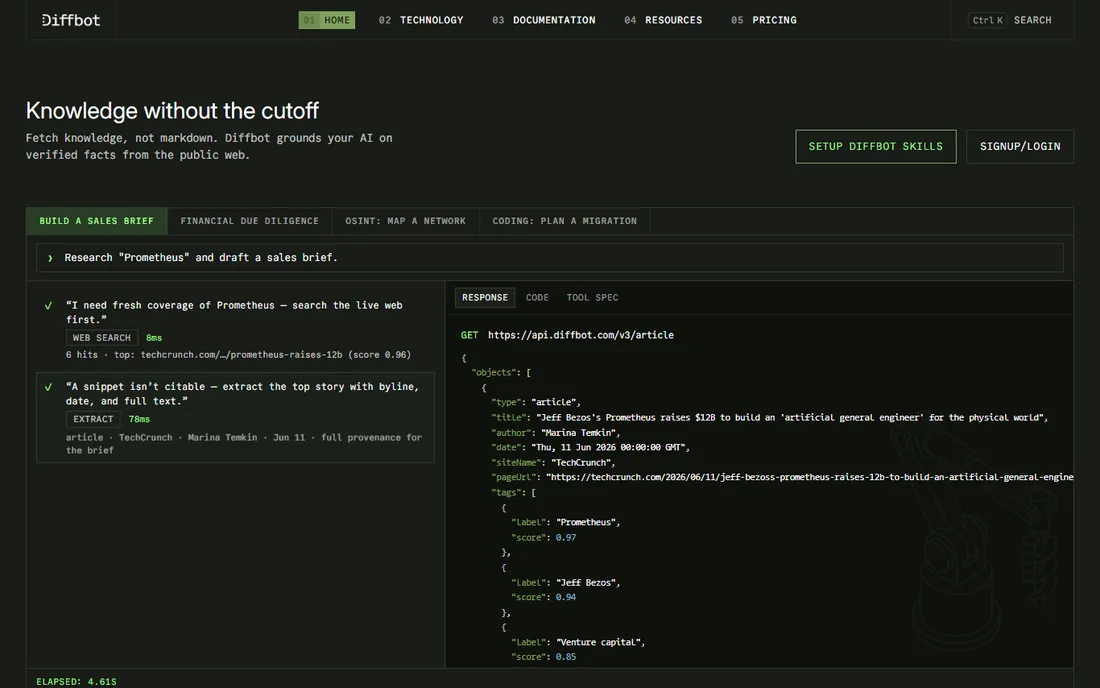This screenshot has height=688, width=1100.
Task: Click the "Knowledge without the cutoff" heading
Action: pos(173,111)
